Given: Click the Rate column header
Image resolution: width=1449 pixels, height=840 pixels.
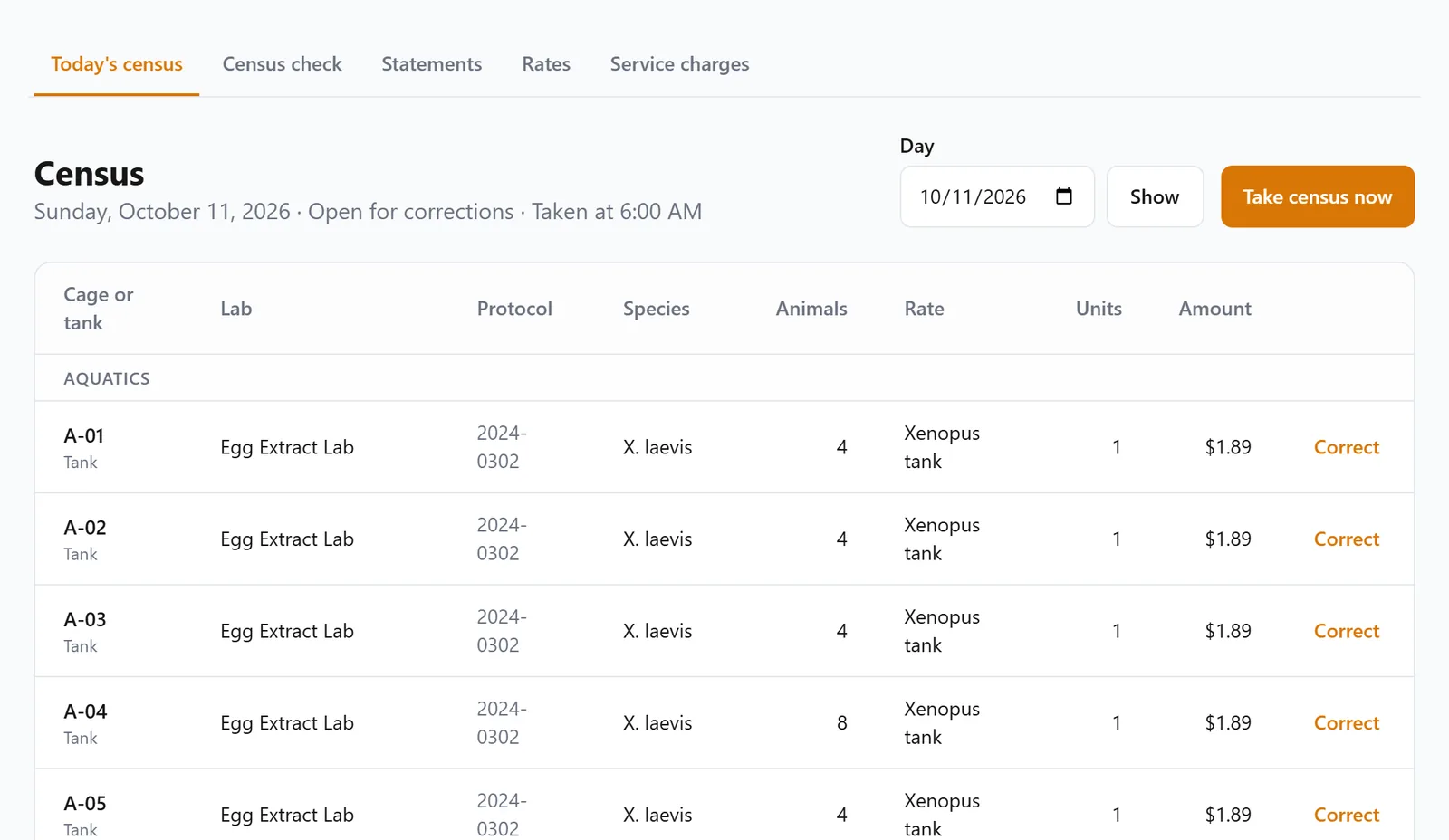Looking at the screenshot, I should 924,309.
